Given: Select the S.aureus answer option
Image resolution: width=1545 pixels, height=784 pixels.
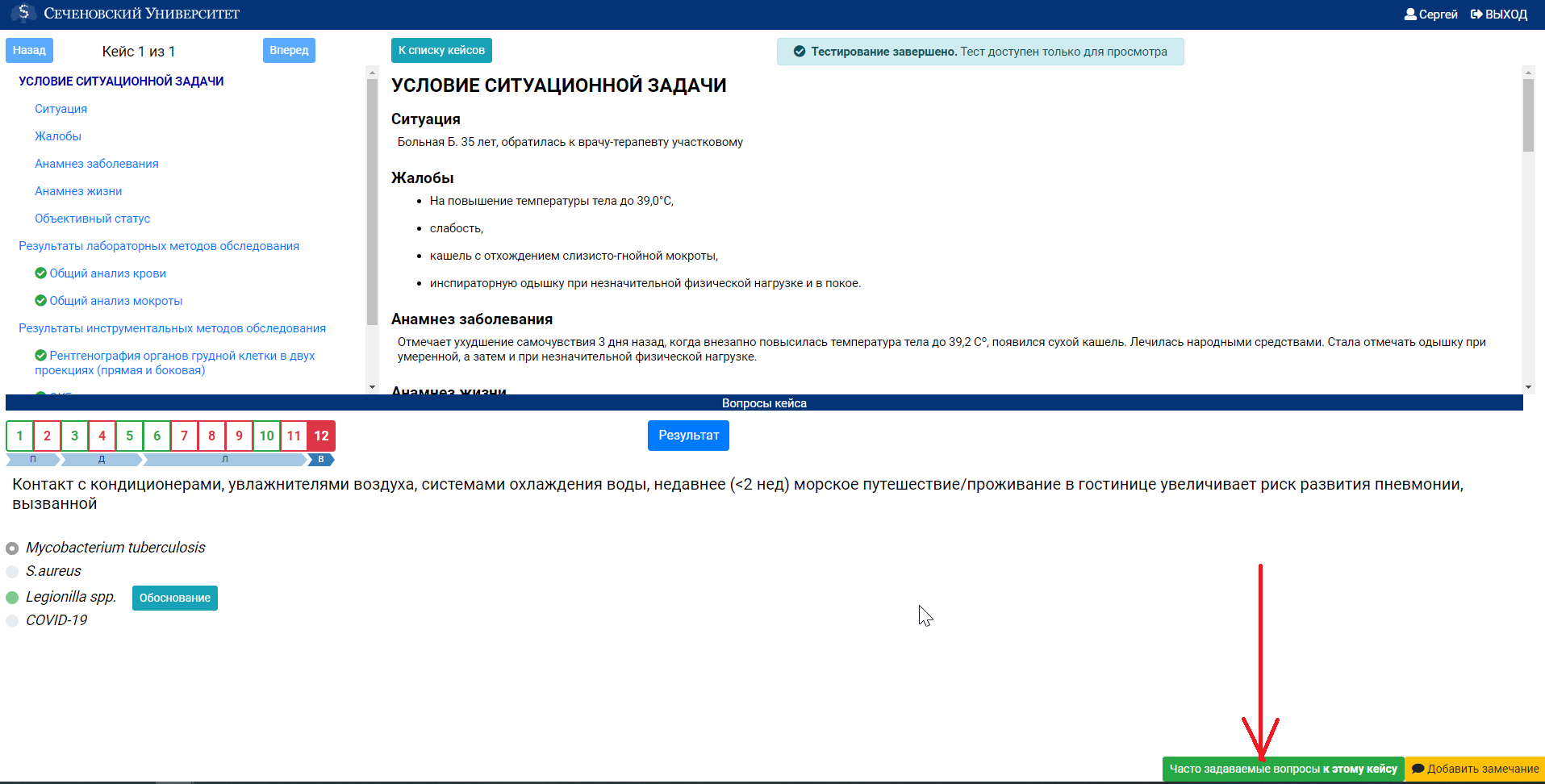Looking at the screenshot, I should click(x=12, y=572).
